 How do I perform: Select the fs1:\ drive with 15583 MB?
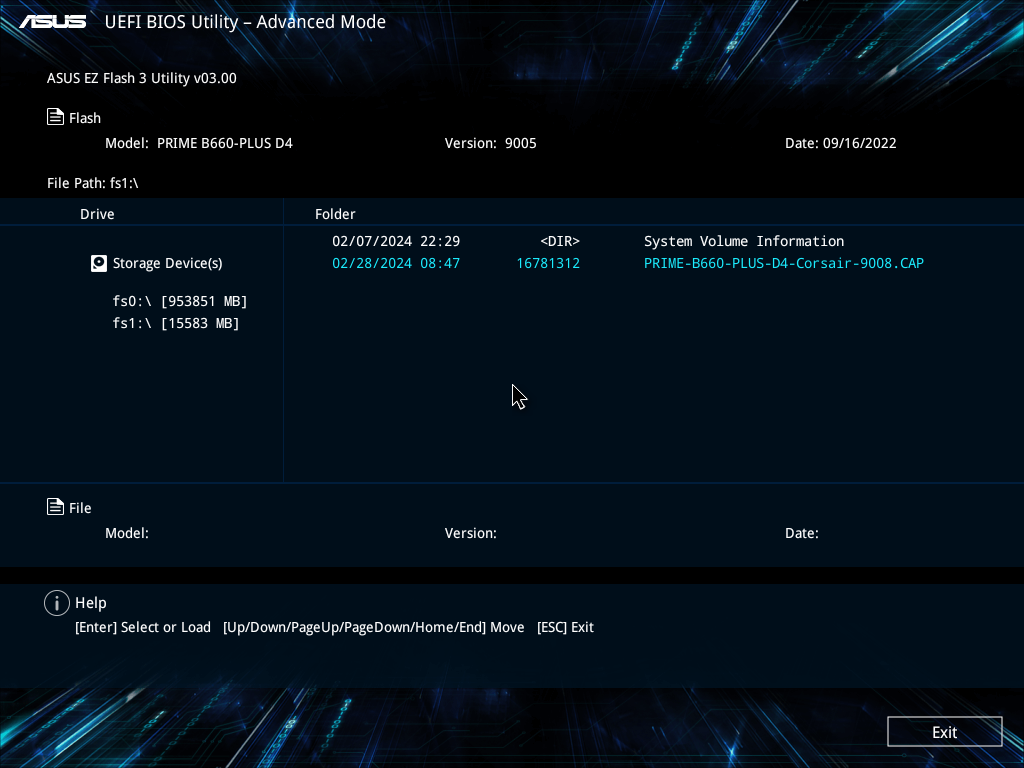(176, 323)
